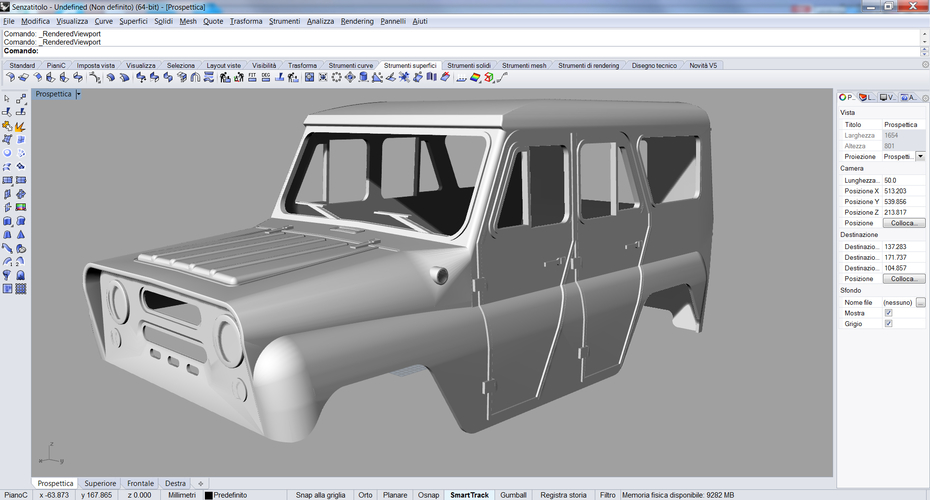
Task: Click the arc icon labeled 1 in sidebar
Action: pyautogui.click(x=7, y=262)
